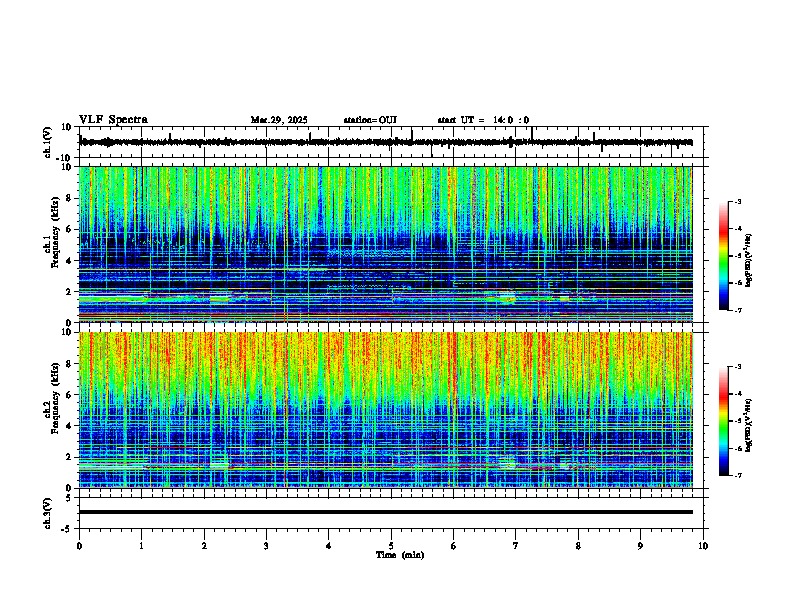The width and height of the screenshot is (792, 612).
Task: Click the "10" tick on ch.2 frequency axis
Action: tap(67, 332)
